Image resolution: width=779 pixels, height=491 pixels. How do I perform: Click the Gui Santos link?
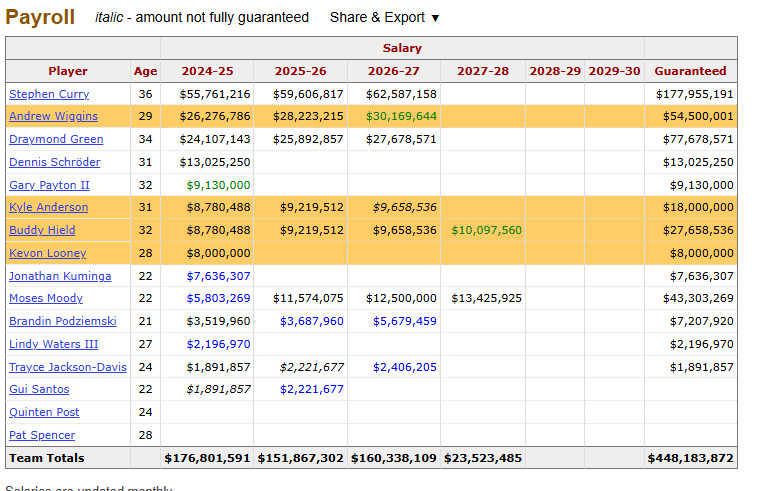pyautogui.click(x=39, y=389)
